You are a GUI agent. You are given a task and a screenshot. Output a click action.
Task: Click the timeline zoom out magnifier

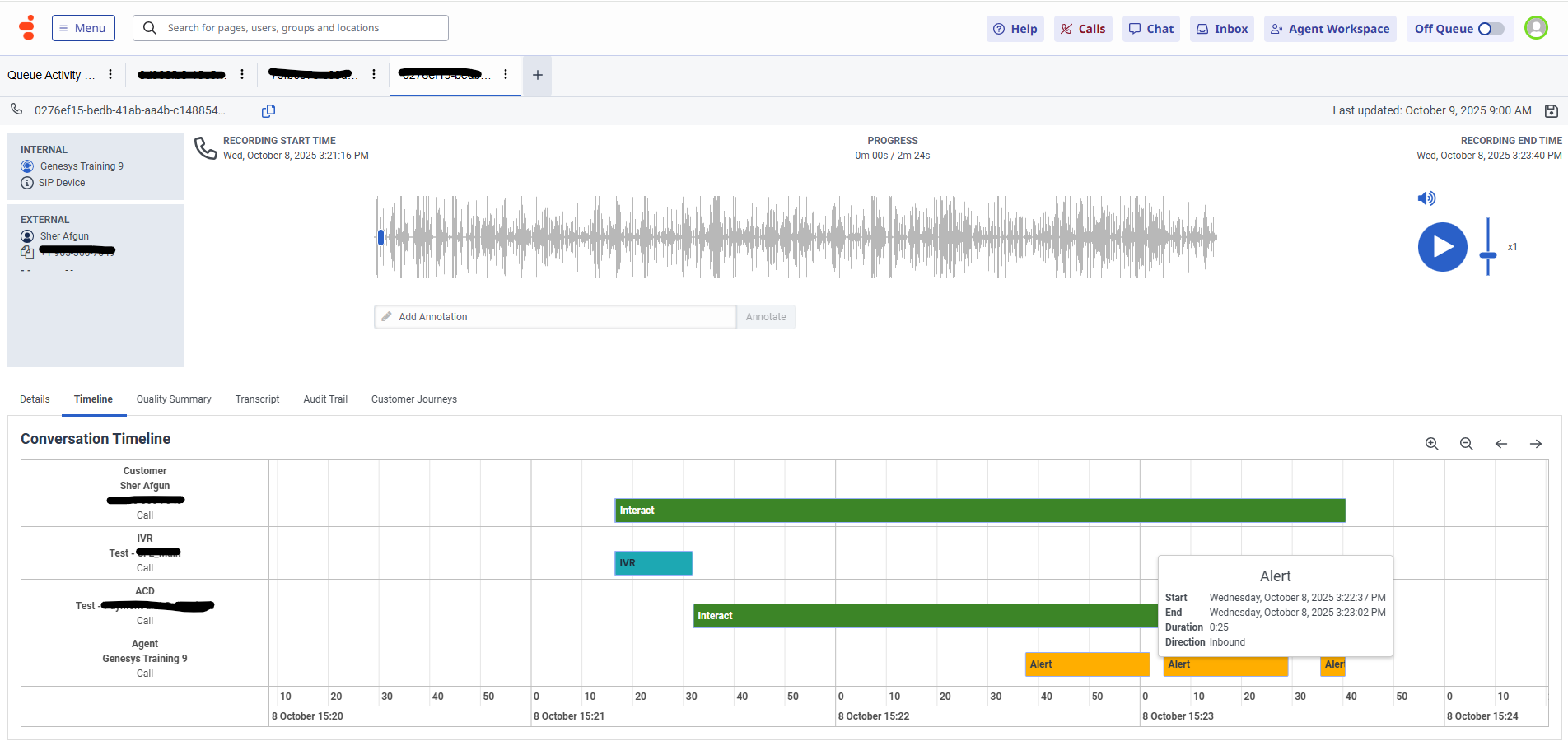click(x=1466, y=444)
